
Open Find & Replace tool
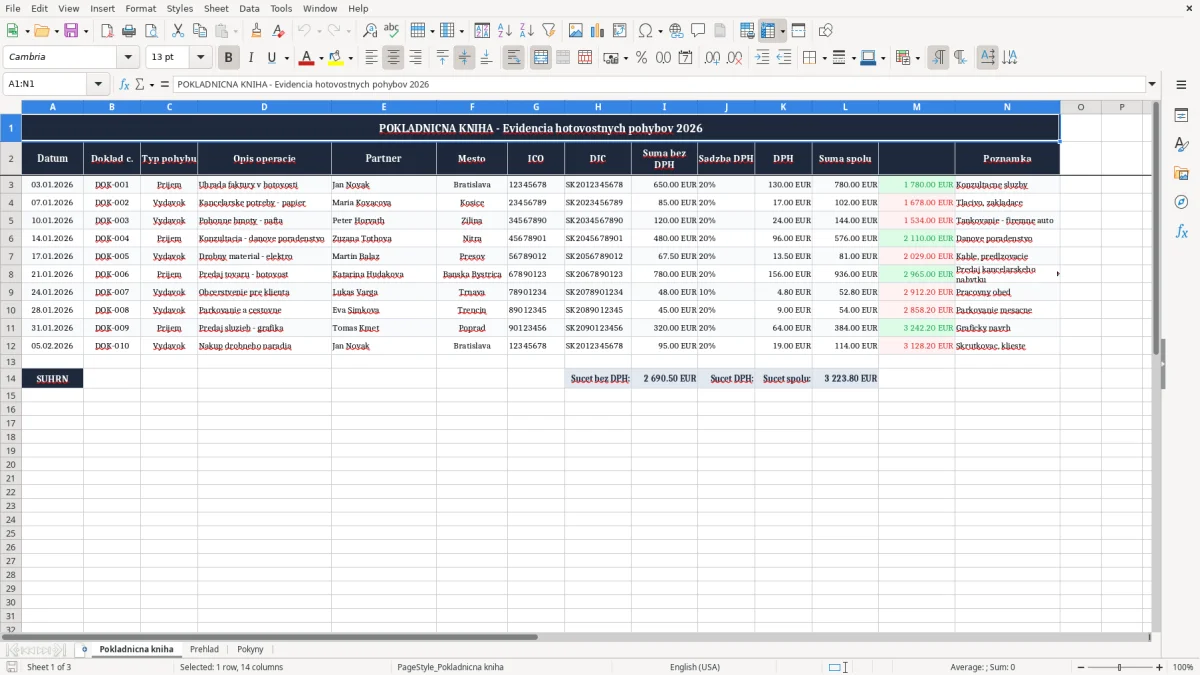[x=370, y=31]
